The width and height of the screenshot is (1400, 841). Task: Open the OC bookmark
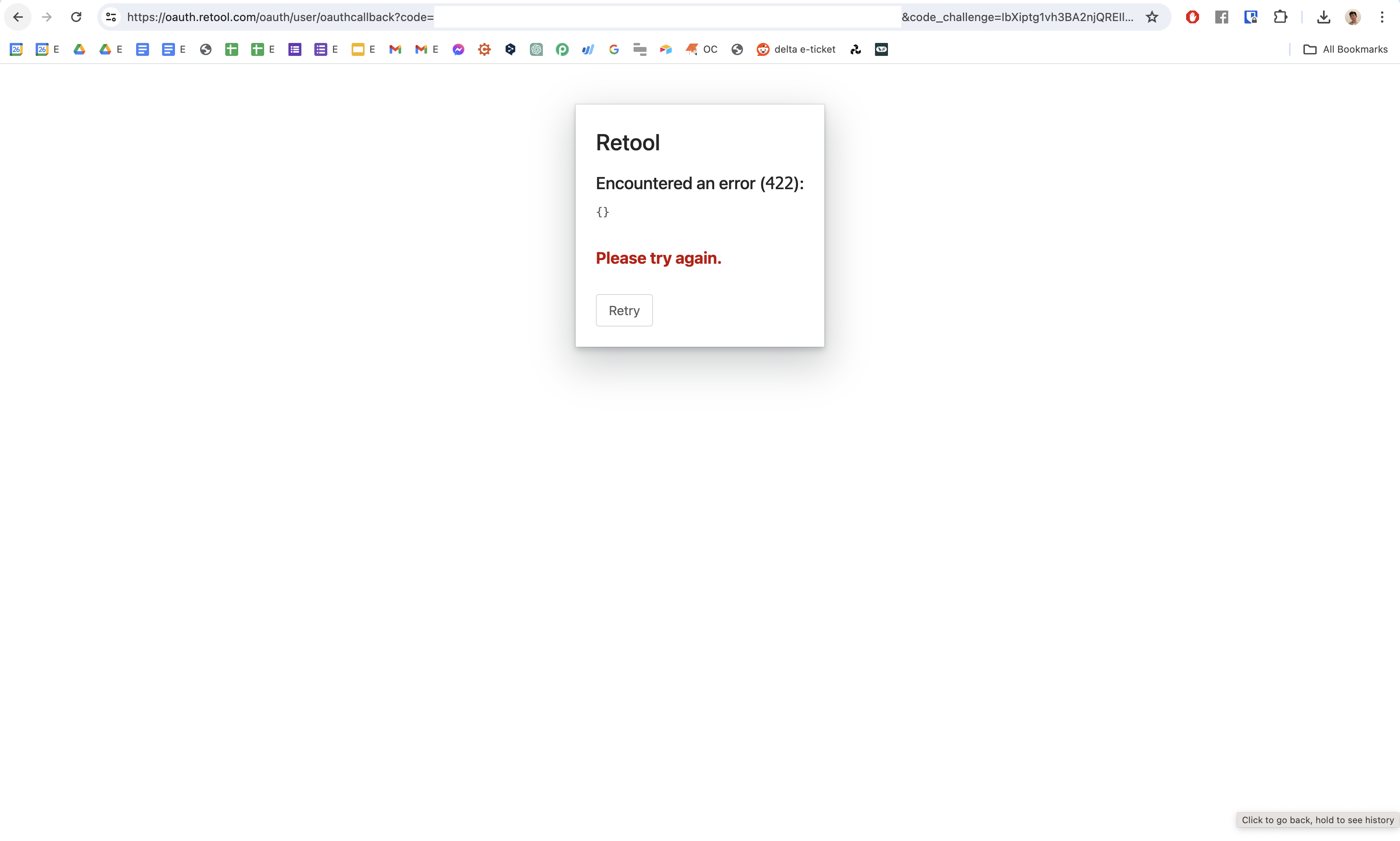point(701,49)
